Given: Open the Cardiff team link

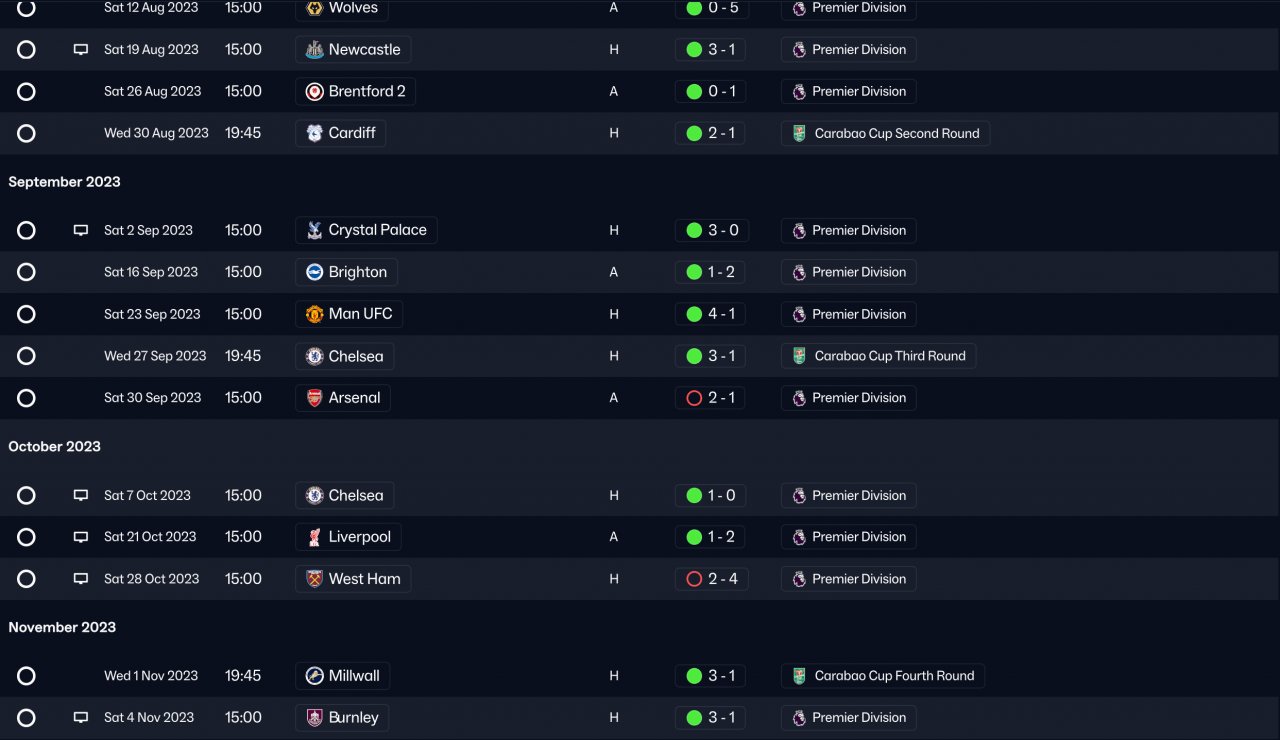Looking at the screenshot, I should point(351,133).
